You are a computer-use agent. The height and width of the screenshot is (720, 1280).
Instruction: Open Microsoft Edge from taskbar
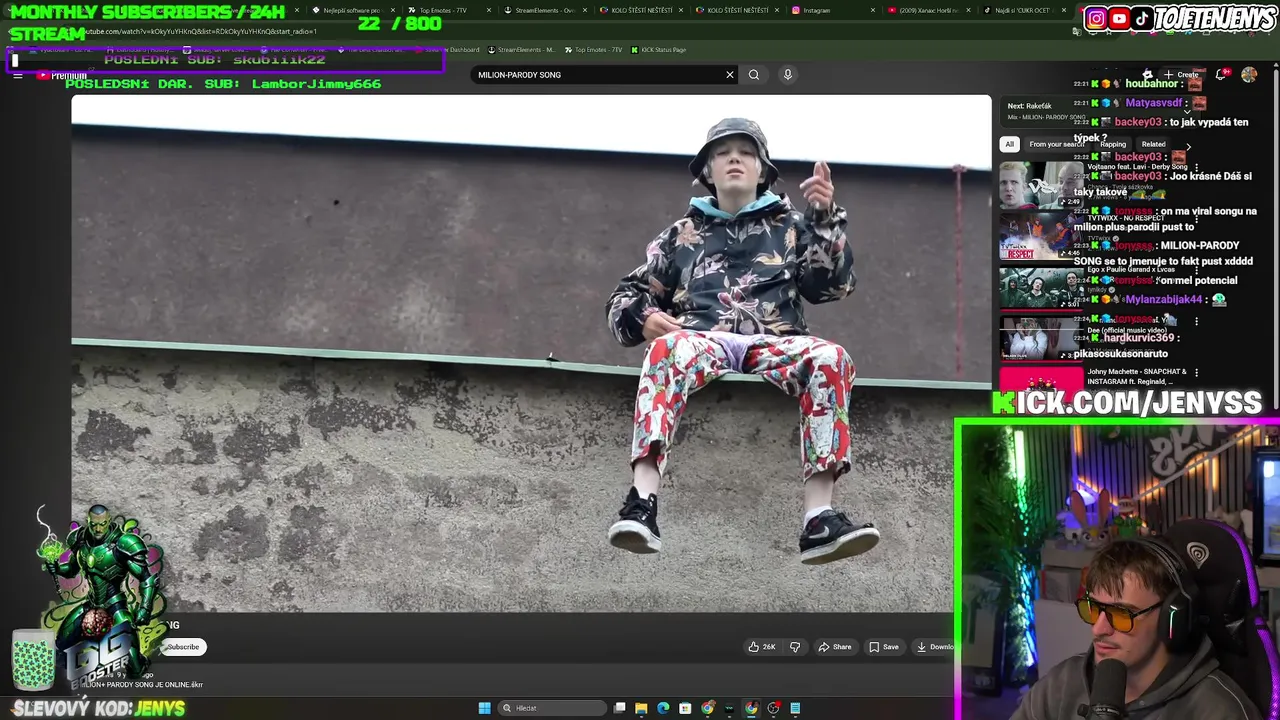(663, 708)
